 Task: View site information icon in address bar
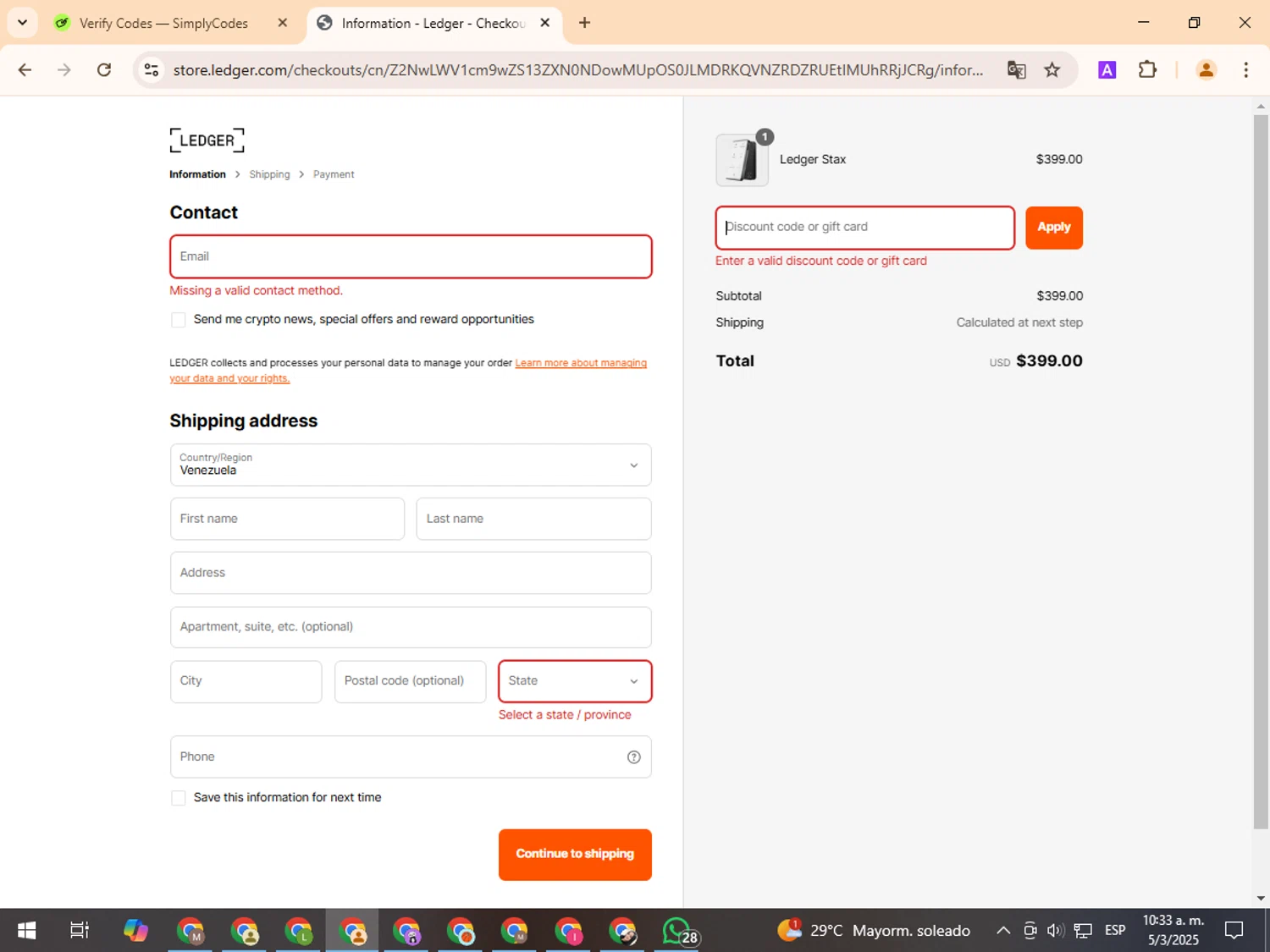152,70
